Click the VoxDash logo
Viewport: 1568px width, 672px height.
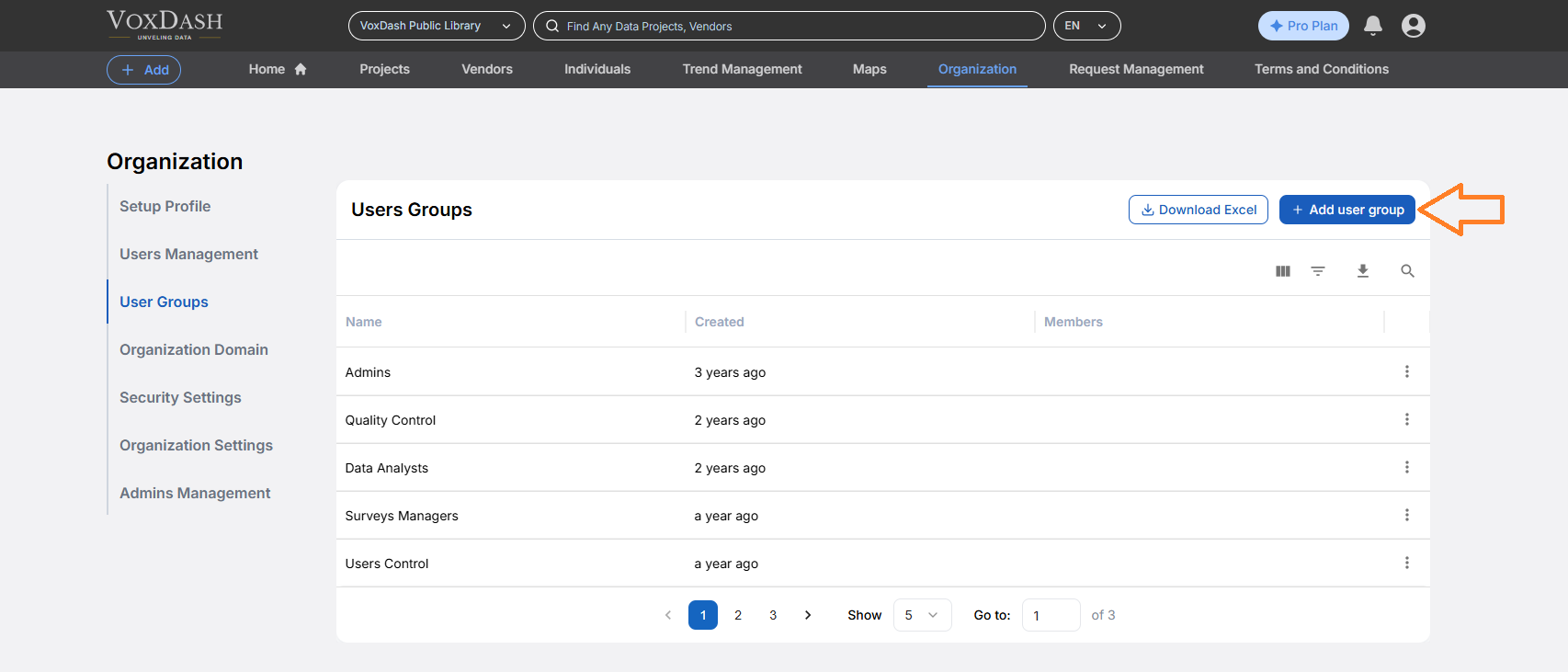pyautogui.click(x=165, y=25)
